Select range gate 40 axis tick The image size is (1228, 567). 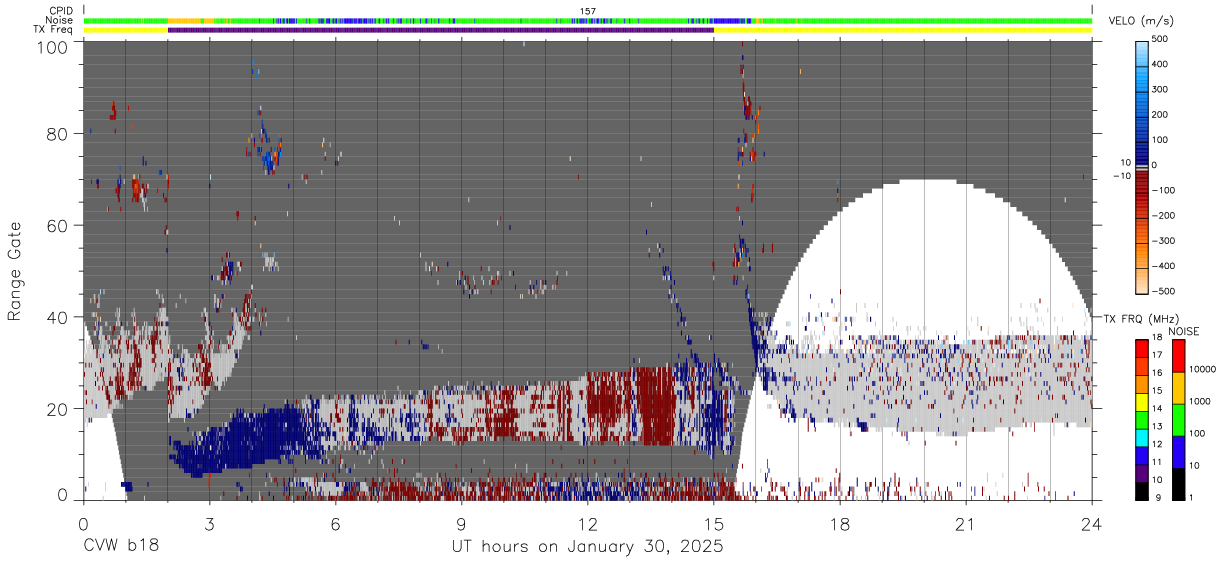(58, 317)
